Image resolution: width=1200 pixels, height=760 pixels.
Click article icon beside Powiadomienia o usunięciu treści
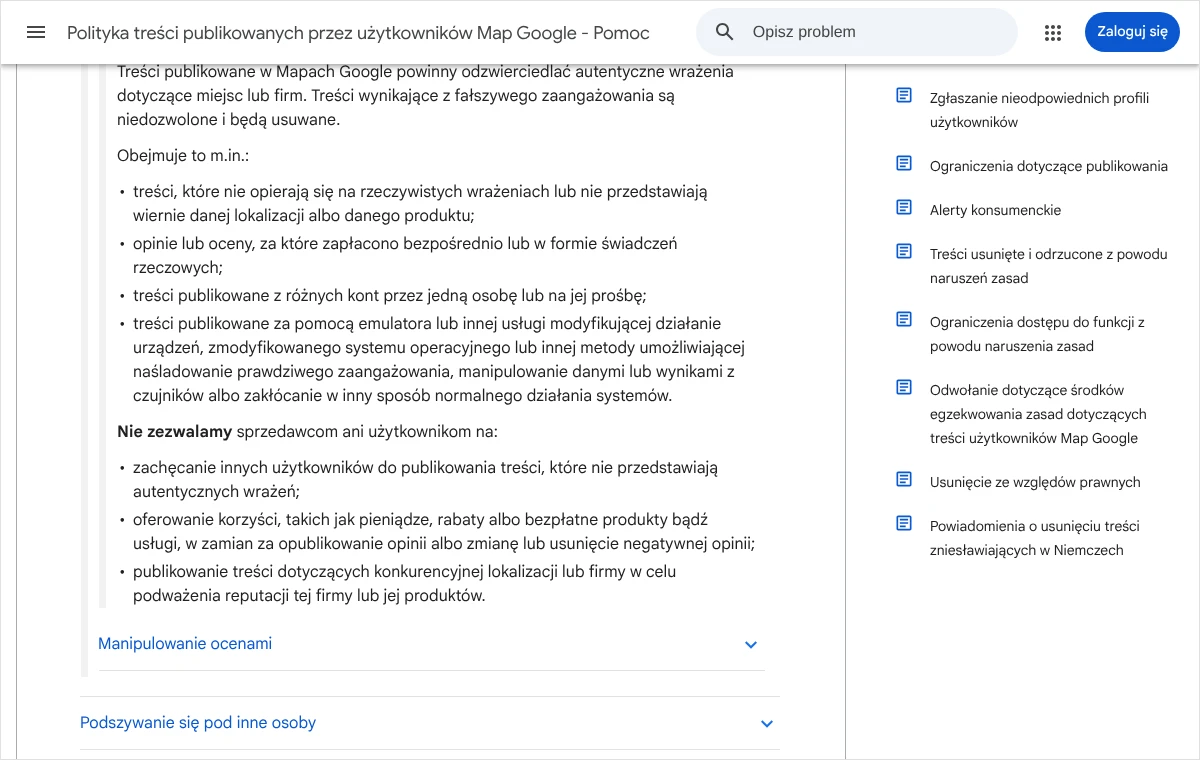pos(904,523)
